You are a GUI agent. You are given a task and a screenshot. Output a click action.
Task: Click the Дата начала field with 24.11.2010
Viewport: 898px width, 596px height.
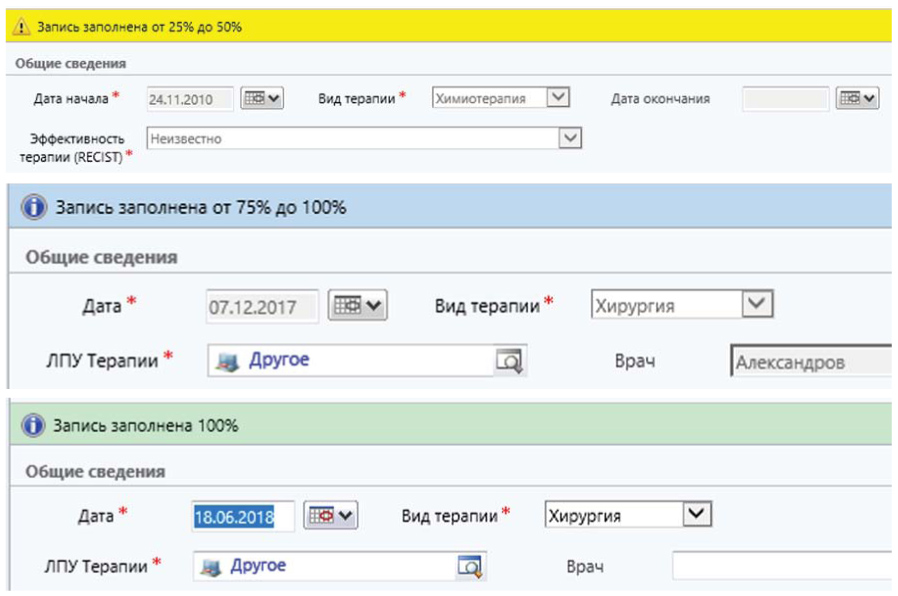click(190, 99)
